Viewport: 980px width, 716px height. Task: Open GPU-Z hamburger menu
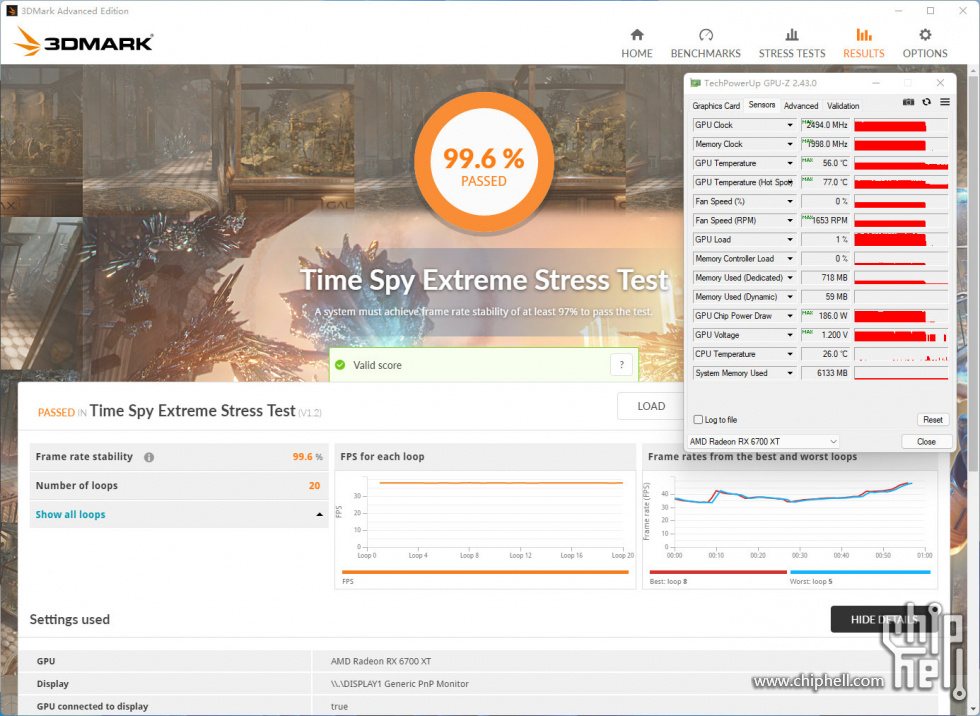(944, 102)
